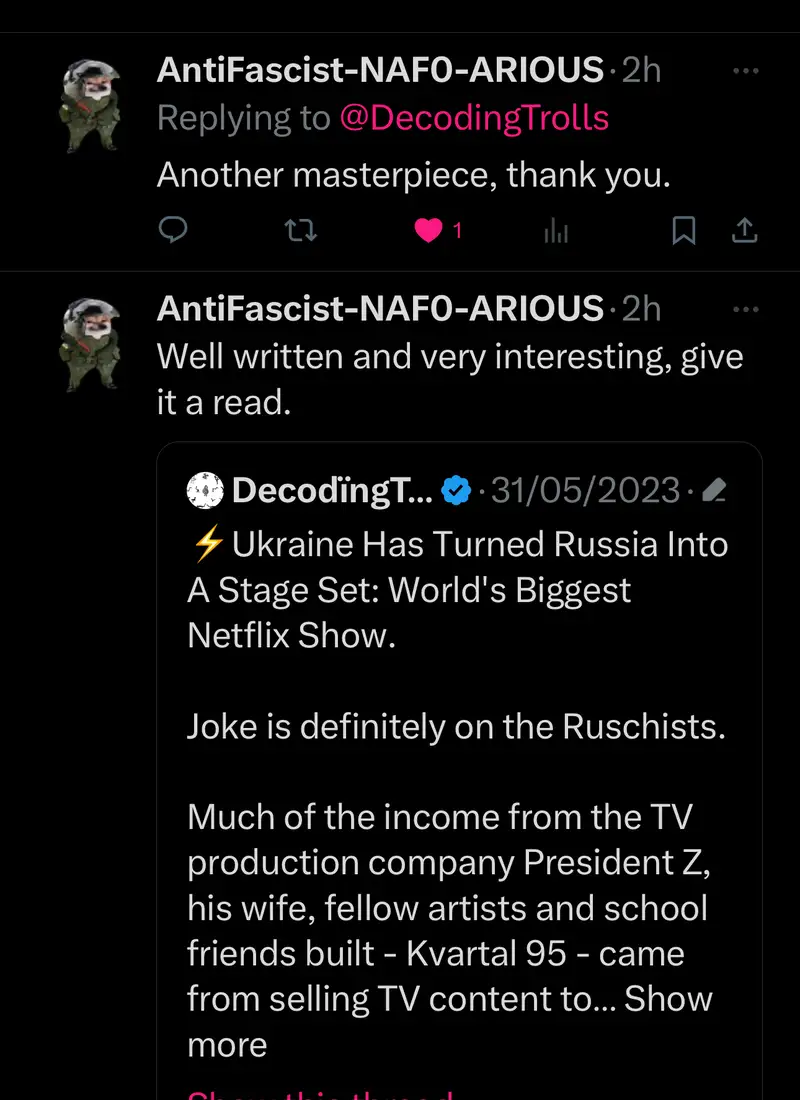The image size is (800, 1100).
Task: Tap the share icon on the reply
Action: (x=744, y=231)
